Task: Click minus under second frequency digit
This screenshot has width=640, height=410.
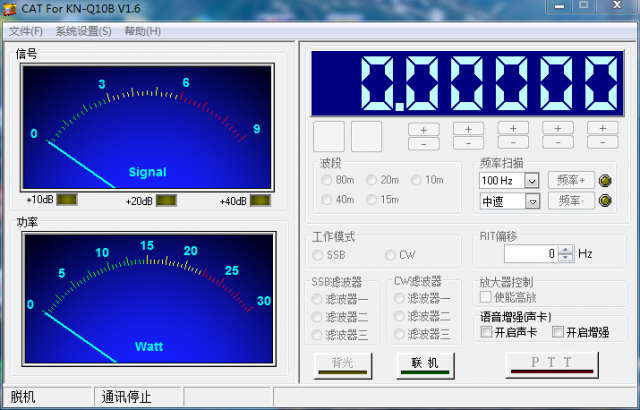Action: (x=424, y=144)
